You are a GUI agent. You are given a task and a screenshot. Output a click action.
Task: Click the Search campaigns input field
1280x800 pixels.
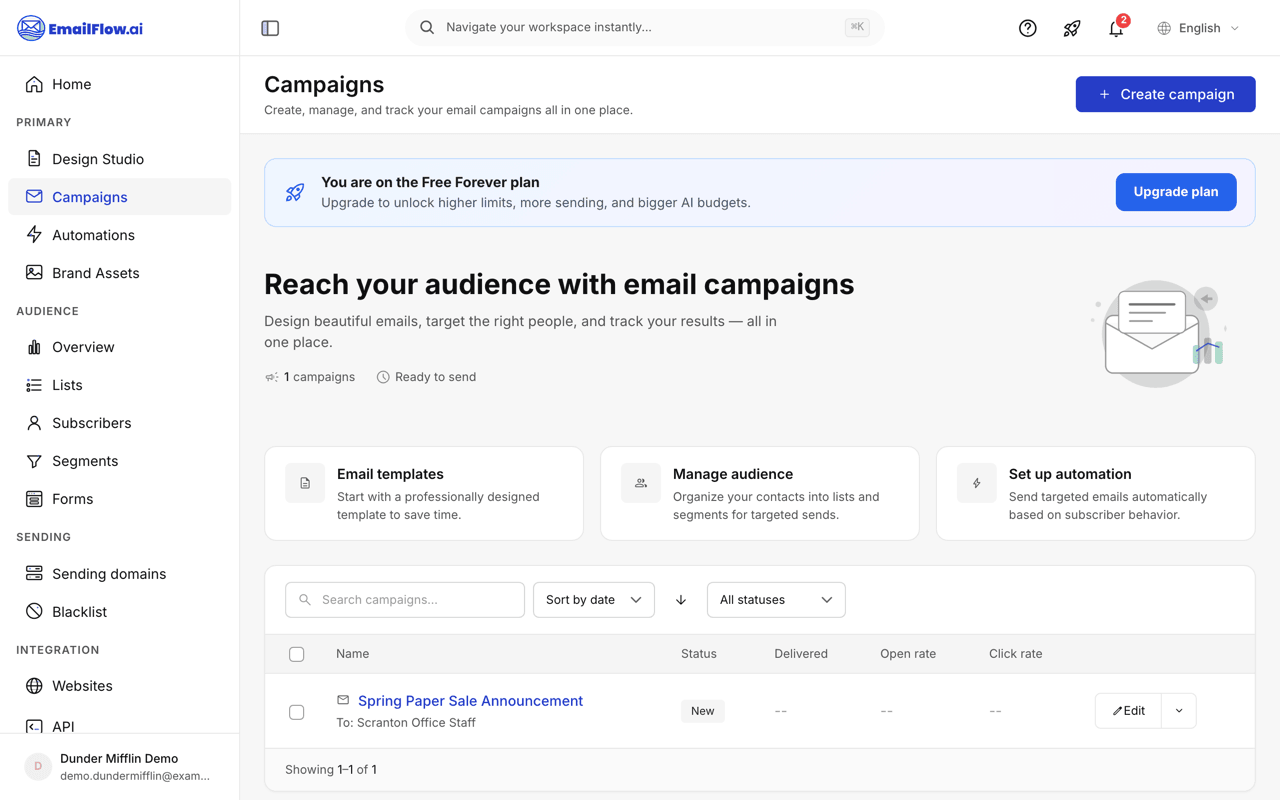(405, 600)
